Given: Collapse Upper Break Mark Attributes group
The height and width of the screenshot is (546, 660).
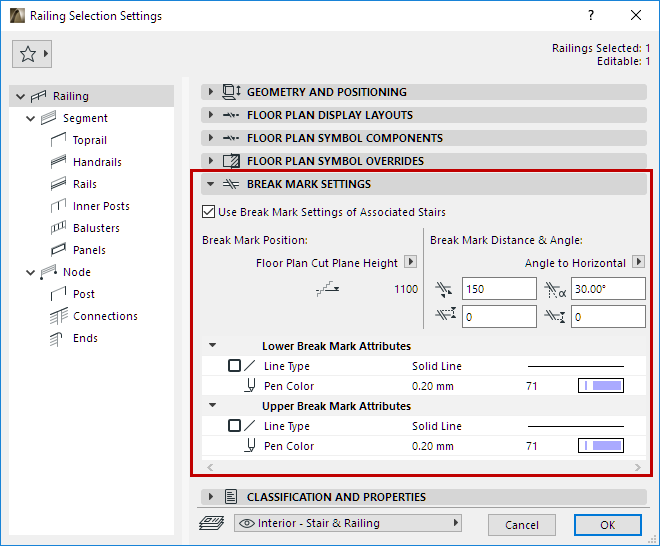Looking at the screenshot, I should (x=213, y=405).
